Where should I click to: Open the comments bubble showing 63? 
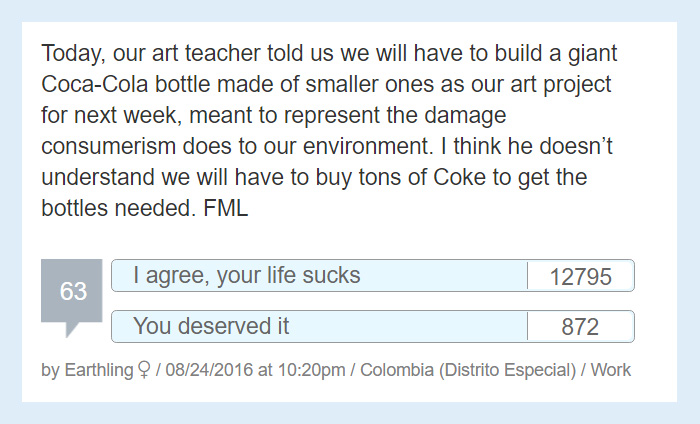click(x=72, y=291)
